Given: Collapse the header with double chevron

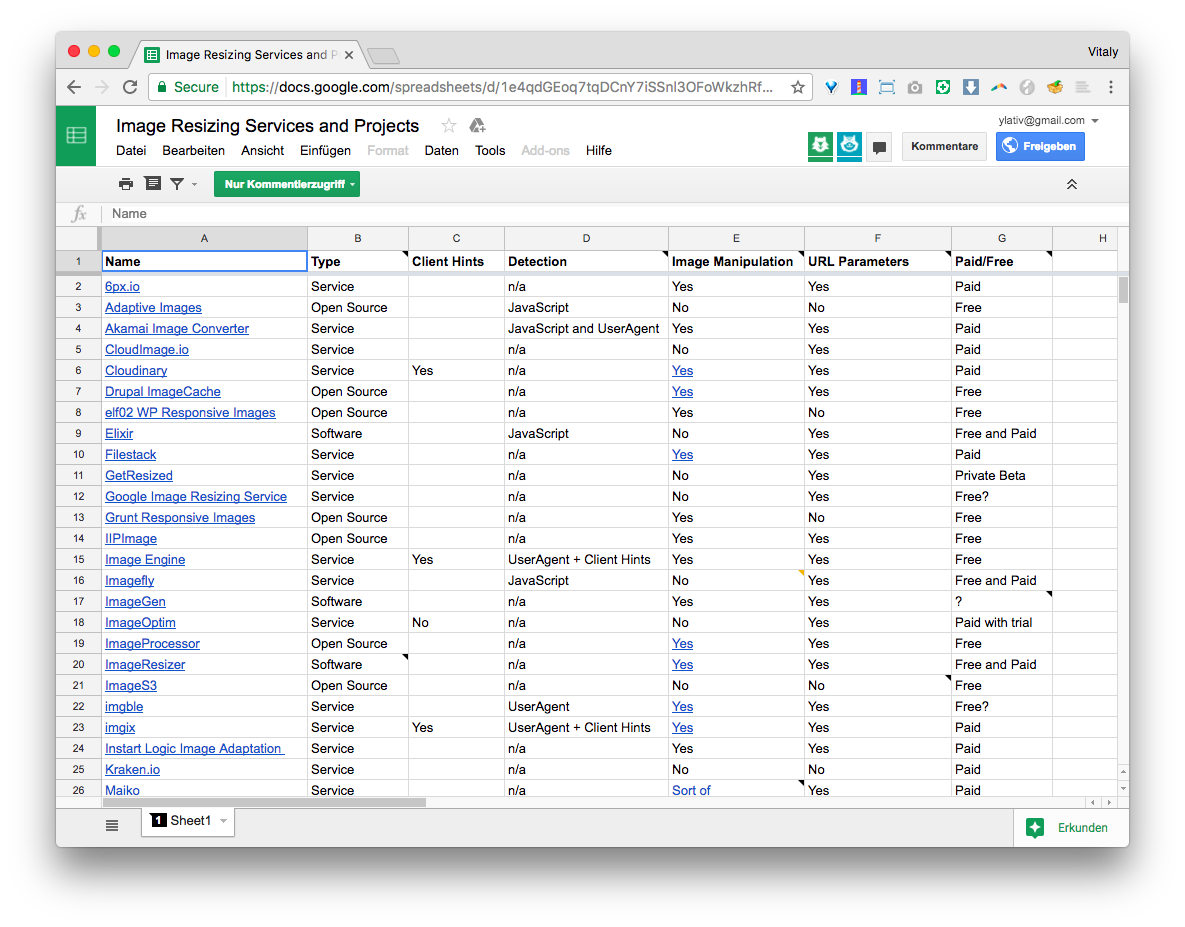Looking at the screenshot, I should (1072, 184).
